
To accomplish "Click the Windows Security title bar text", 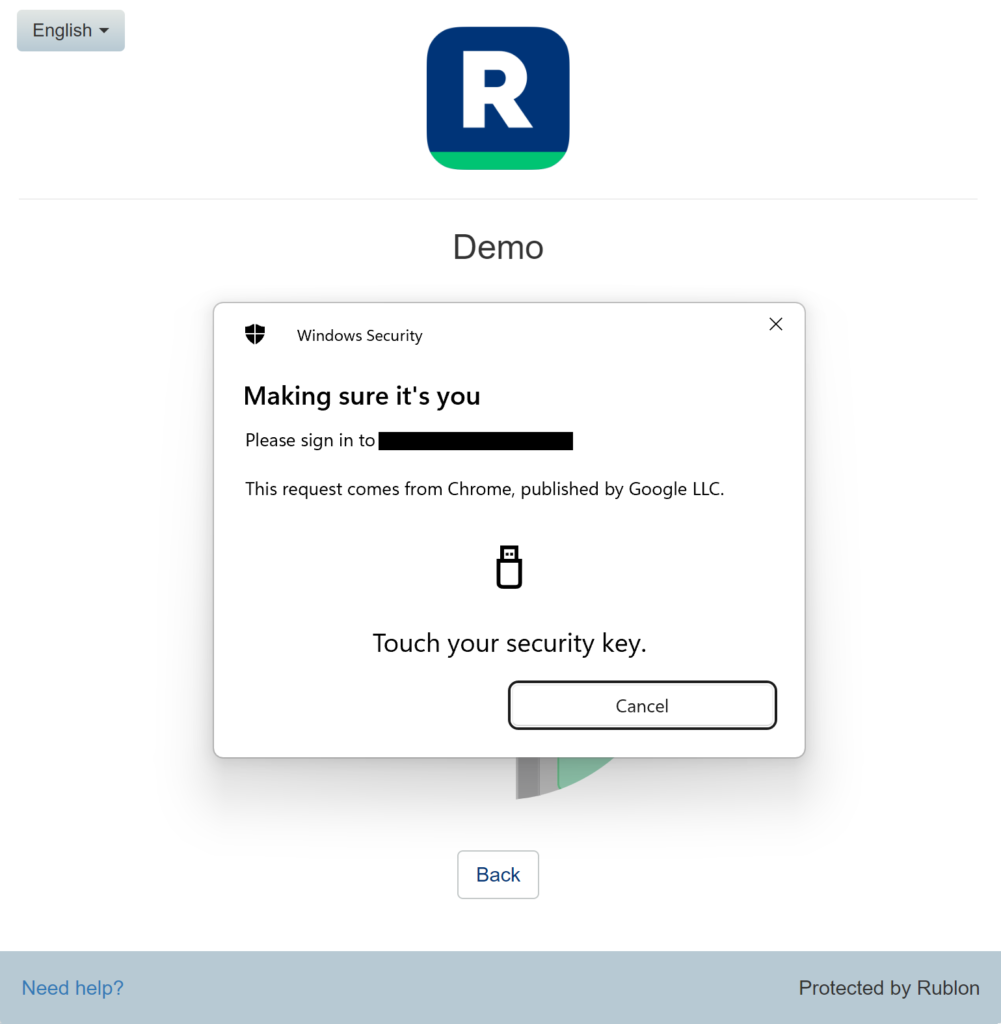I will tap(359, 335).
